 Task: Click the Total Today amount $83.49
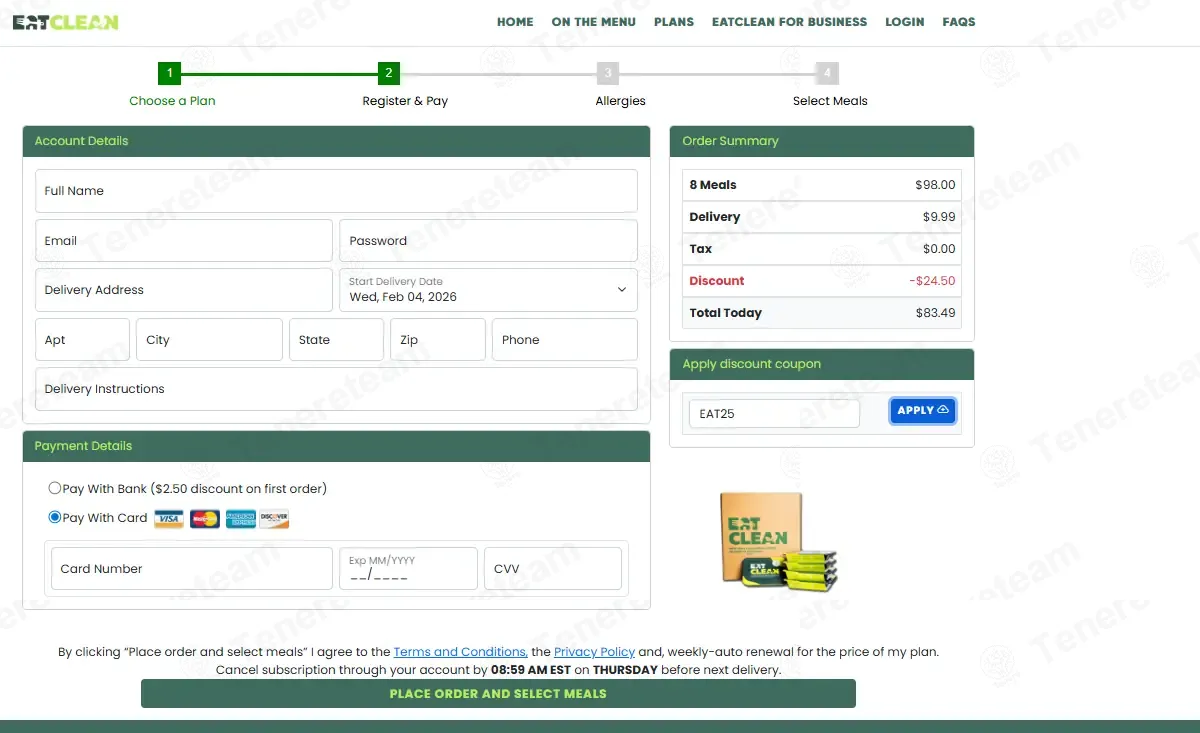click(935, 313)
